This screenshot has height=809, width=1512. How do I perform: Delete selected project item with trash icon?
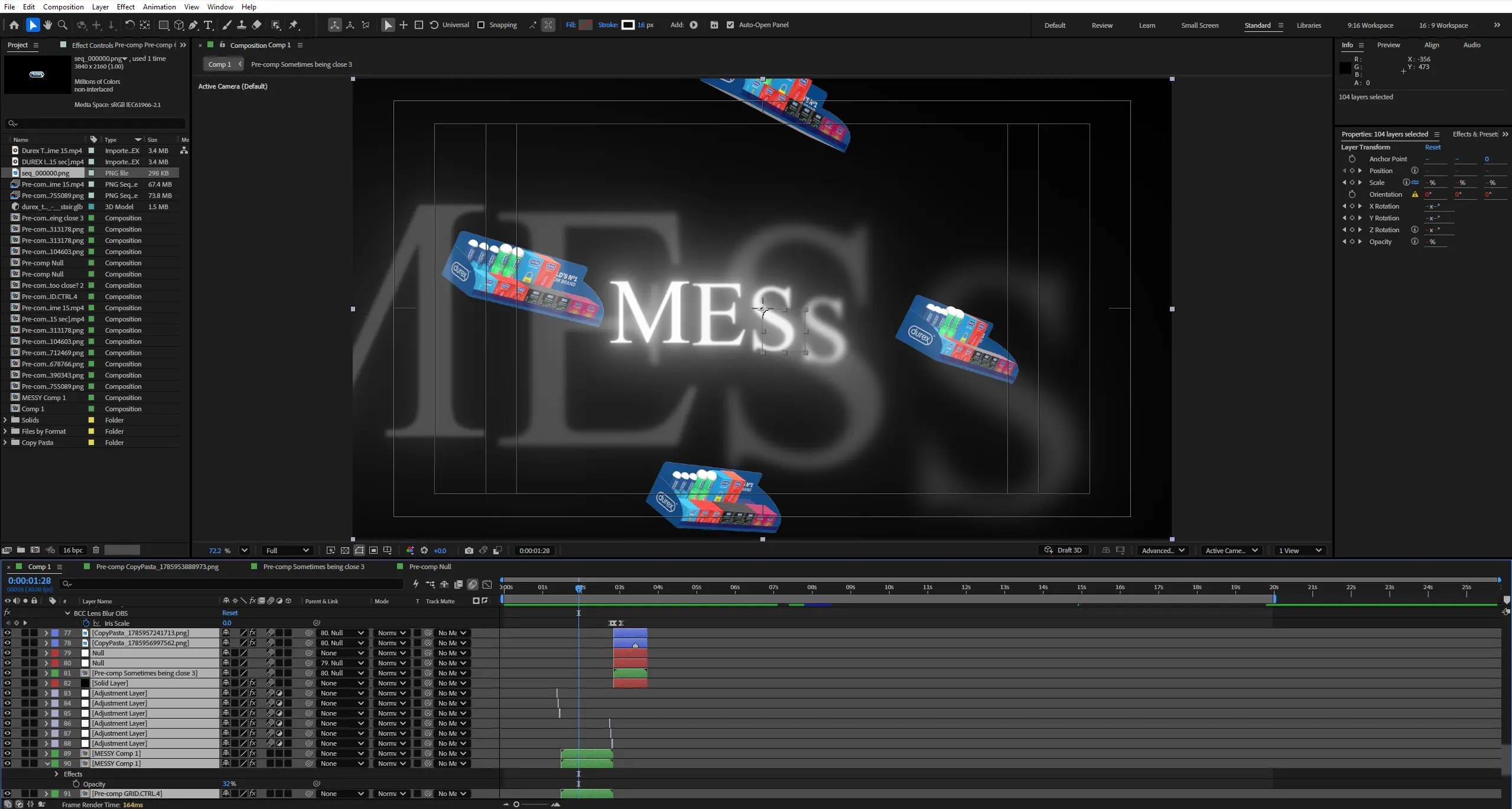[x=96, y=550]
